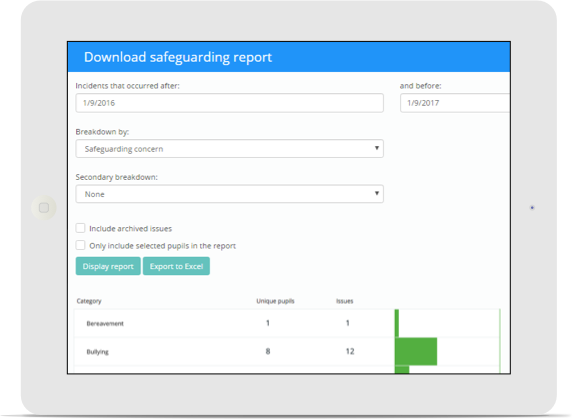The height and width of the screenshot is (420, 573).
Task: Click the Display report button
Action: pos(108,266)
